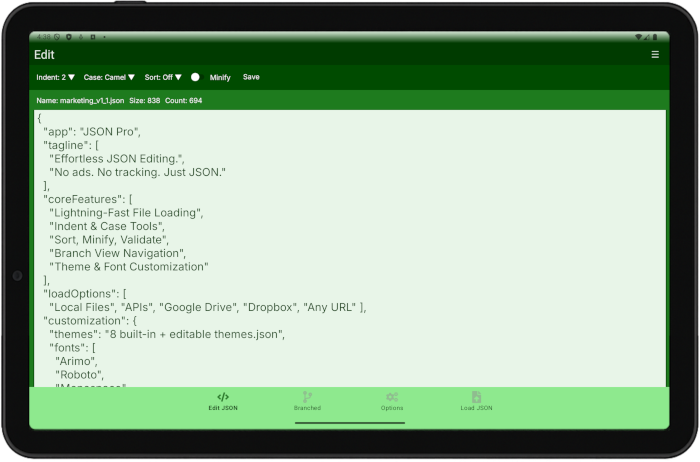Click the "Roboto" font entry
The height and width of the screenshot is (462, 700).
point(79,375)
